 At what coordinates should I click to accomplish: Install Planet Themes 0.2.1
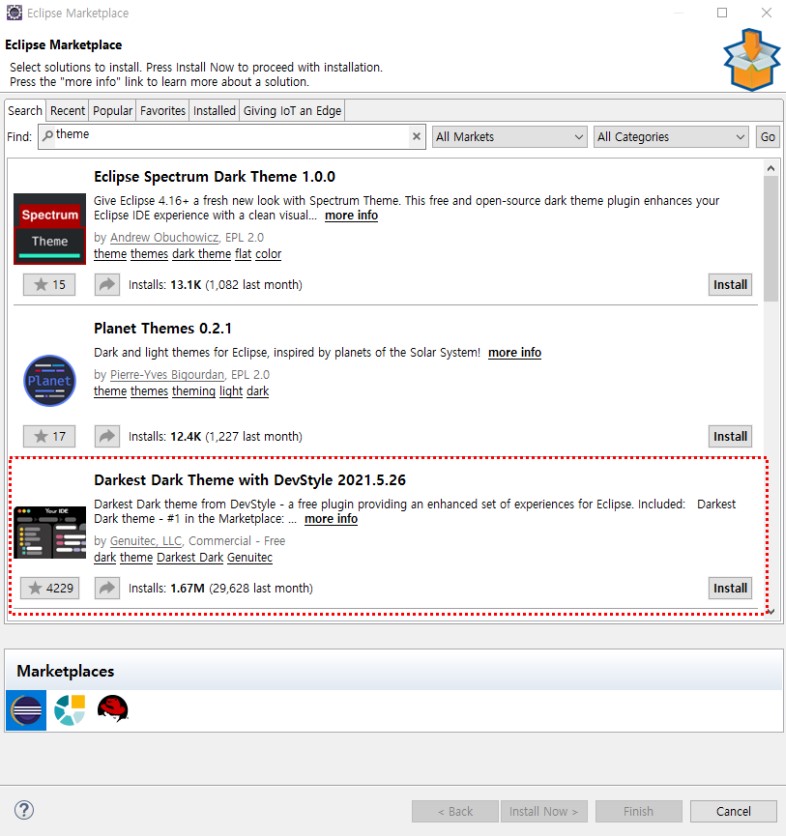point(730,436)
